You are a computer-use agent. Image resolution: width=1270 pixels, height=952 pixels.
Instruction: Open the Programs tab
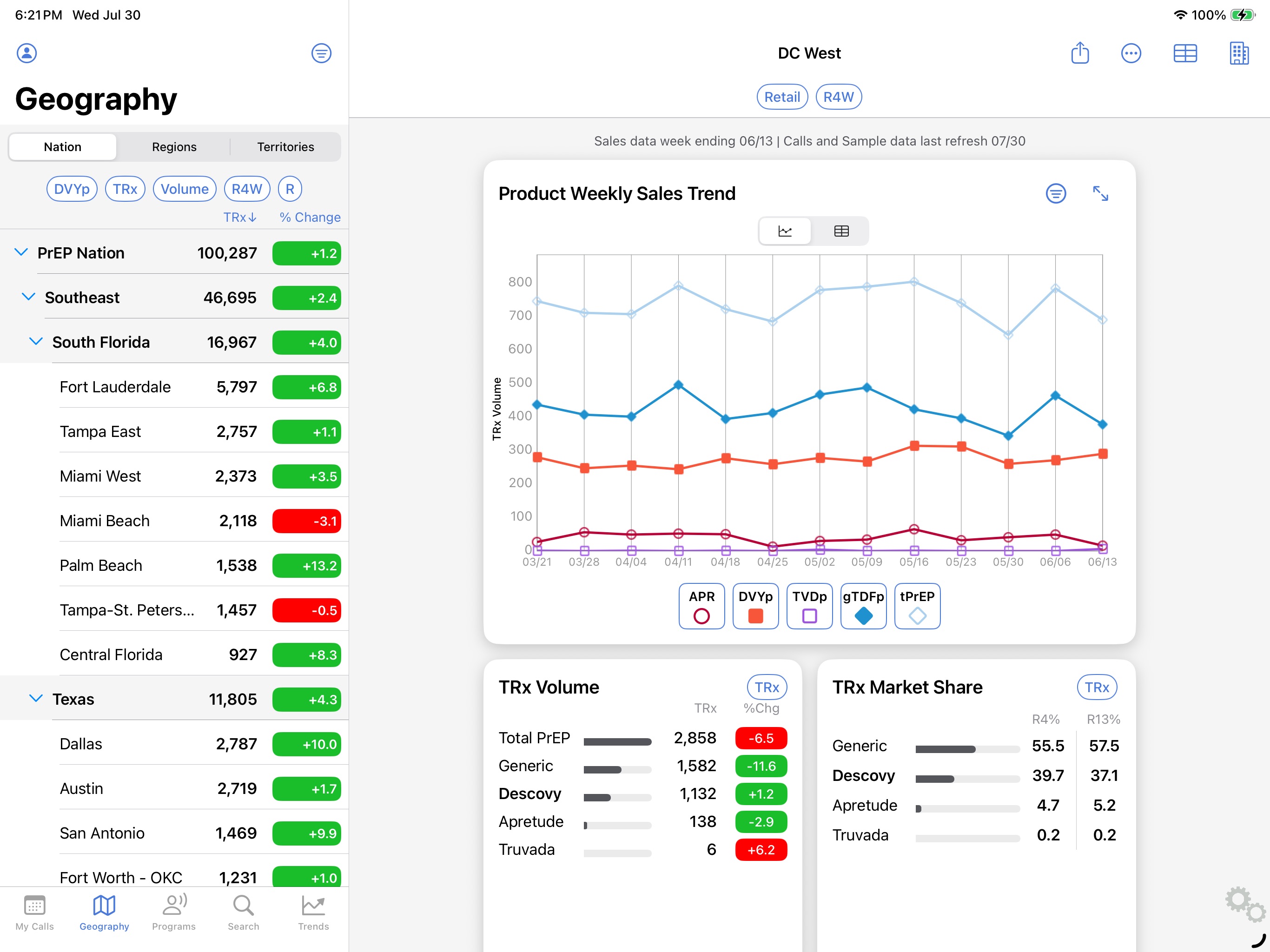(x=174, y=913)
